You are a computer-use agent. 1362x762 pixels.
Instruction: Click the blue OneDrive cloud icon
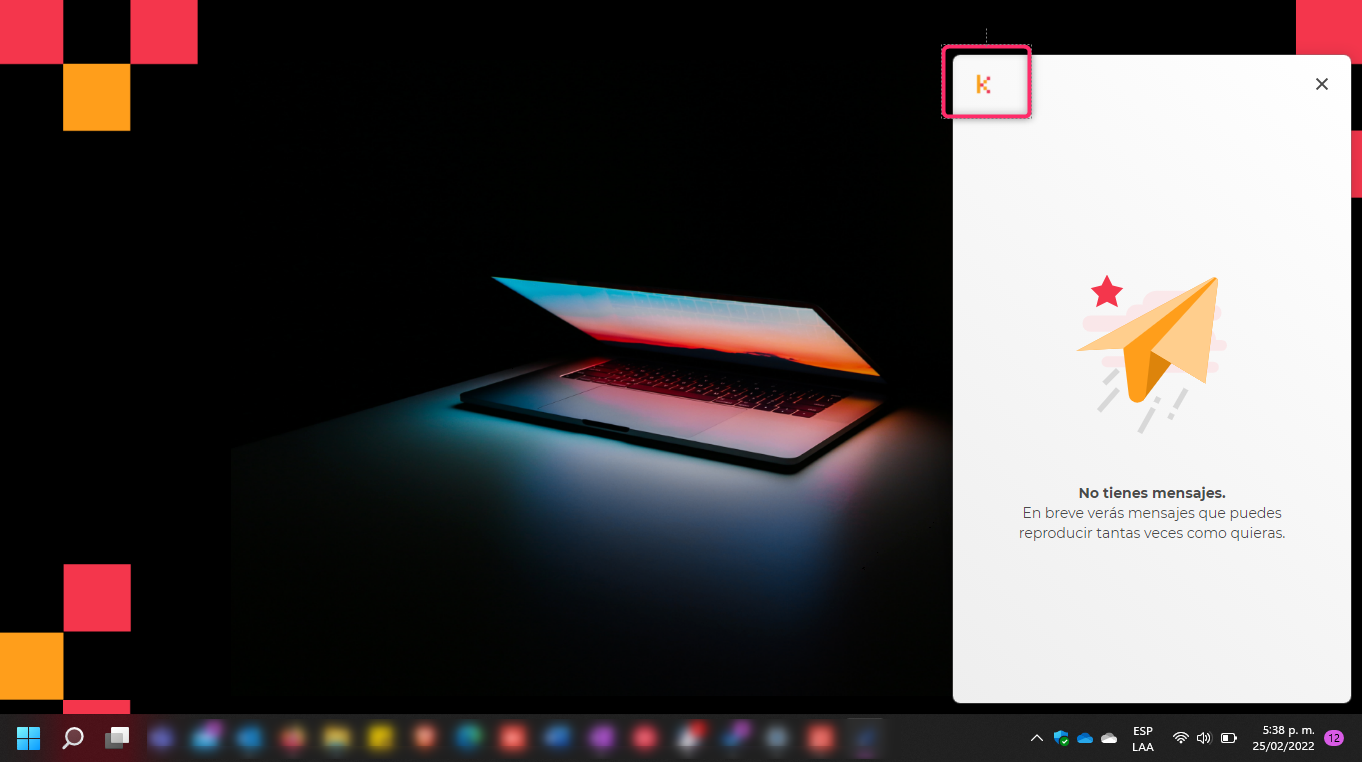coord(1085,738)
